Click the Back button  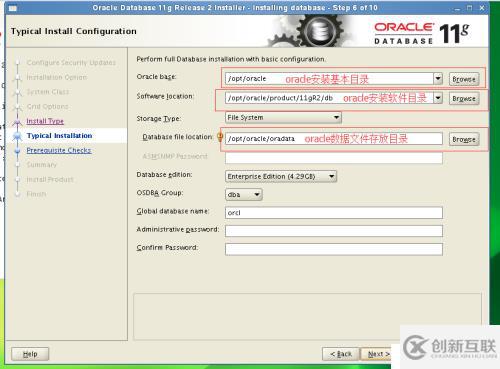[x=341, y=354]
